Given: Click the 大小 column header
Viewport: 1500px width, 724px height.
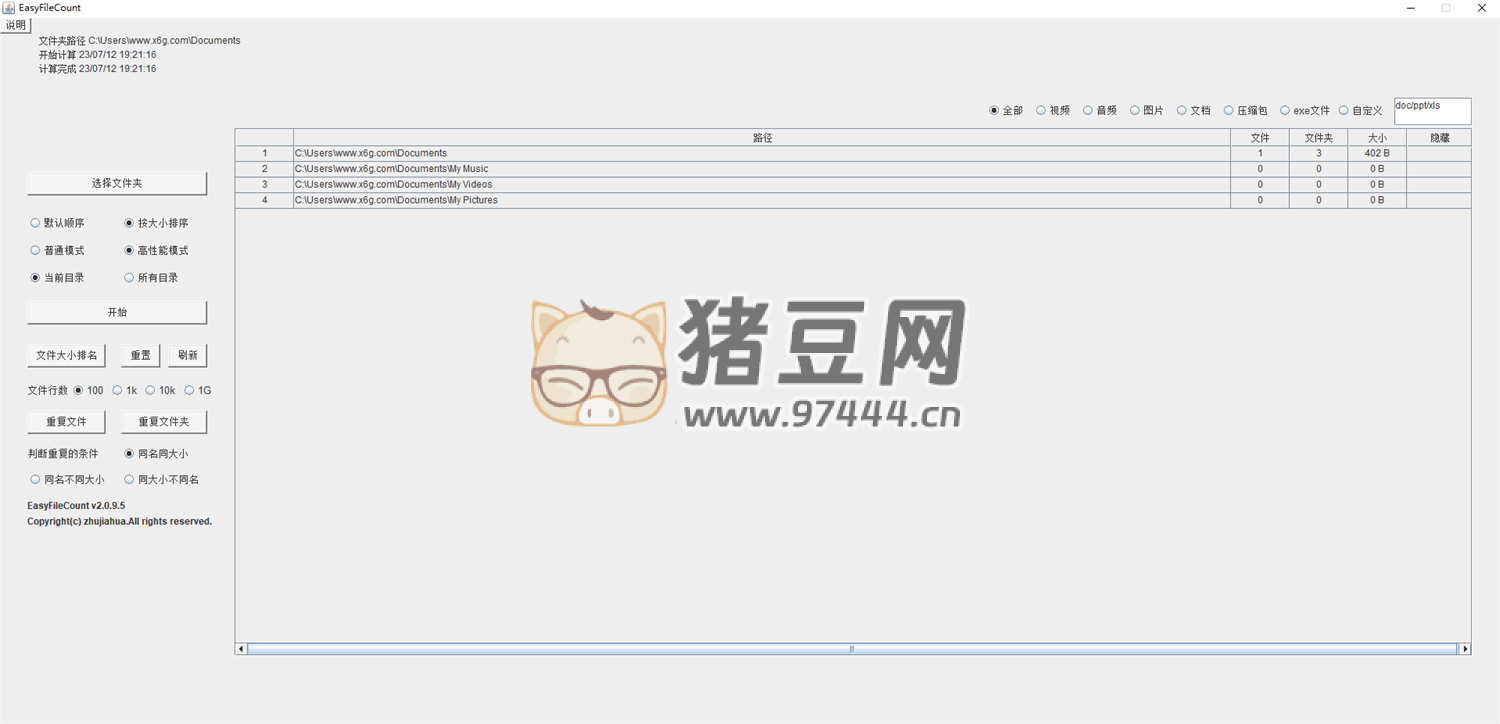Looking at the screenshot, I should tap(1377, 138).
